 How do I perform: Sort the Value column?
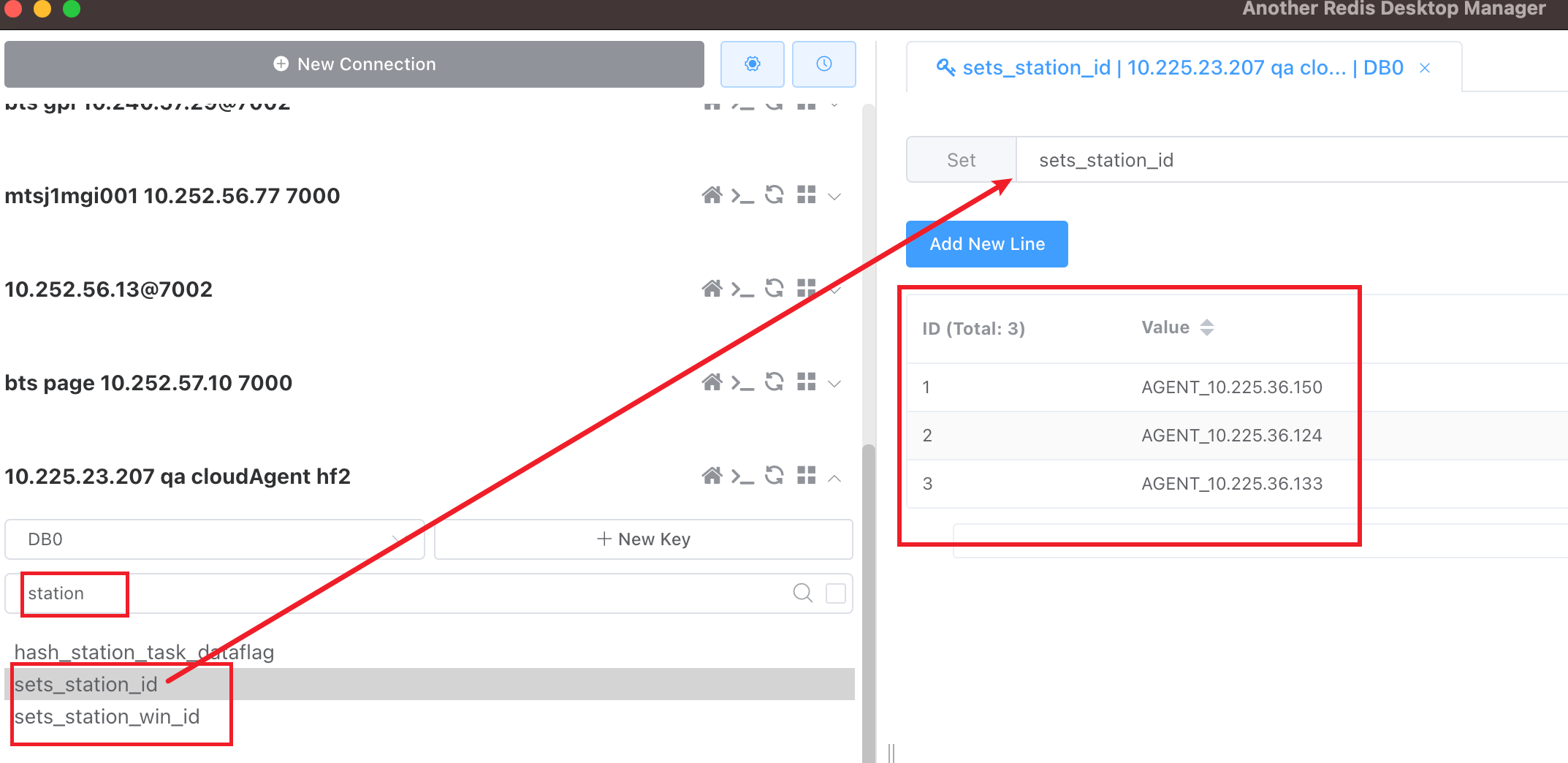coord(1207,327)
